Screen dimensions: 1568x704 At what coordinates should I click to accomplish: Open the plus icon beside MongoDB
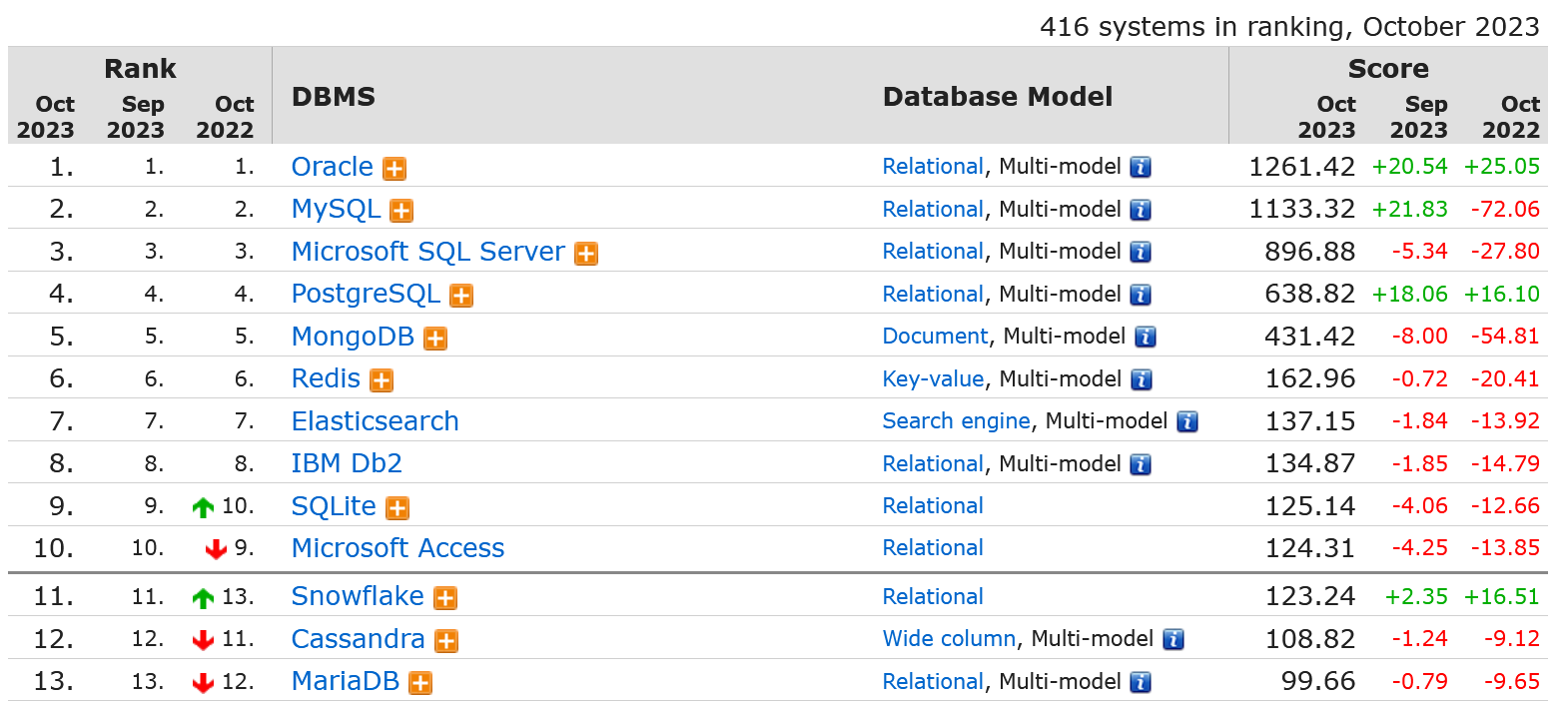435,339
